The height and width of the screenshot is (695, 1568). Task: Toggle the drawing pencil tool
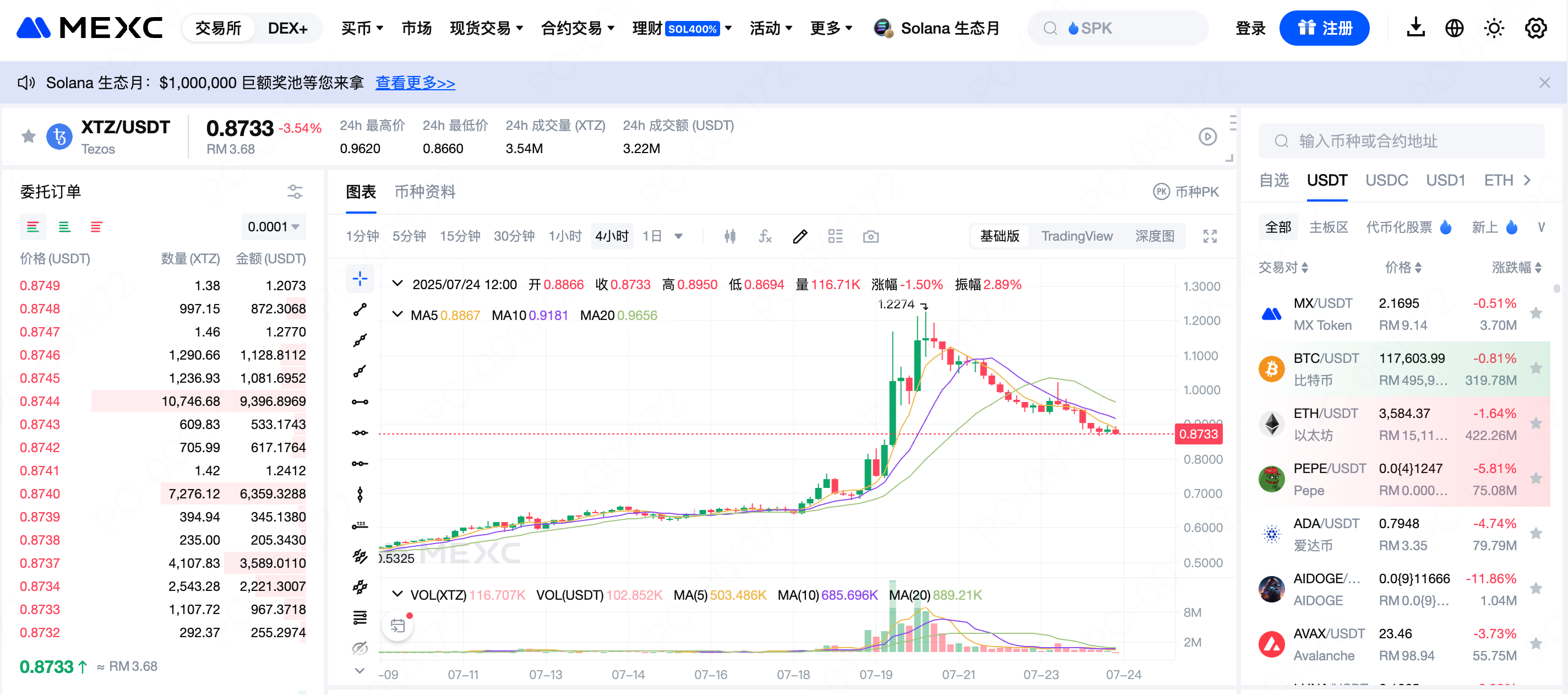tap(800, 236)
